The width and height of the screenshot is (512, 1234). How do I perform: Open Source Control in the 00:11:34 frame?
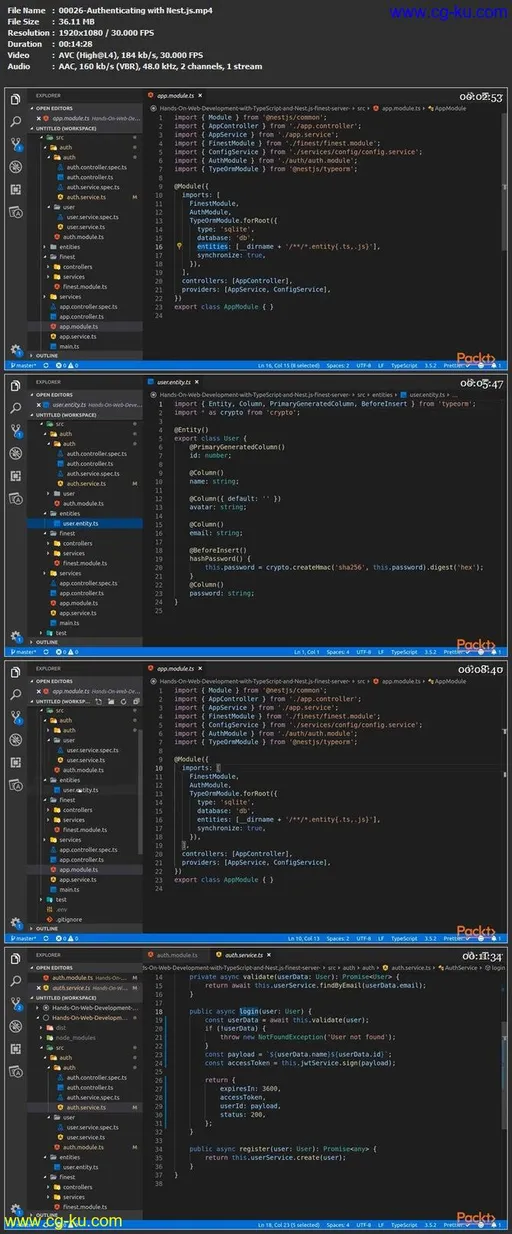pos(15,1005)
